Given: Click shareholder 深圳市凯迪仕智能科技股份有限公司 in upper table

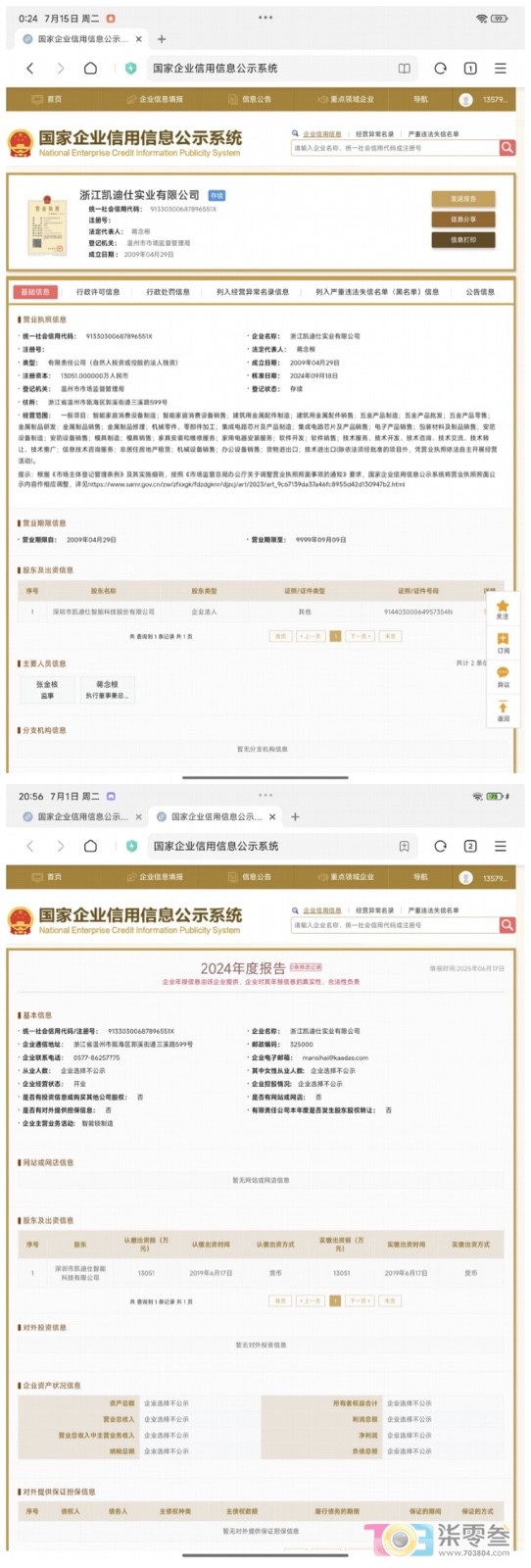Looking at the screenshot, I should click(x=104, y=612).
